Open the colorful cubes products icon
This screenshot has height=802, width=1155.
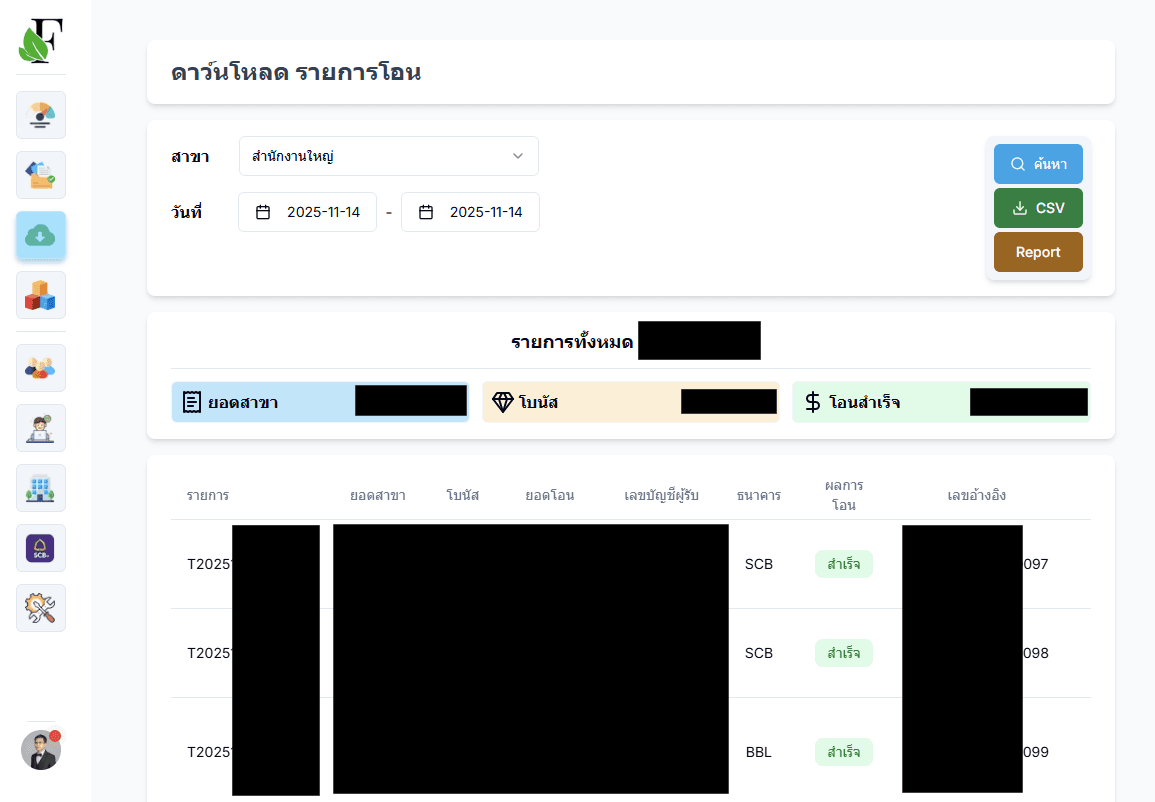[40, 295]
